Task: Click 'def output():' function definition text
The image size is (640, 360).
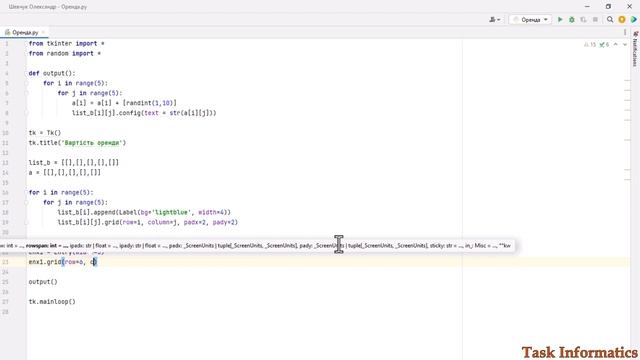Action: [52, 73]
